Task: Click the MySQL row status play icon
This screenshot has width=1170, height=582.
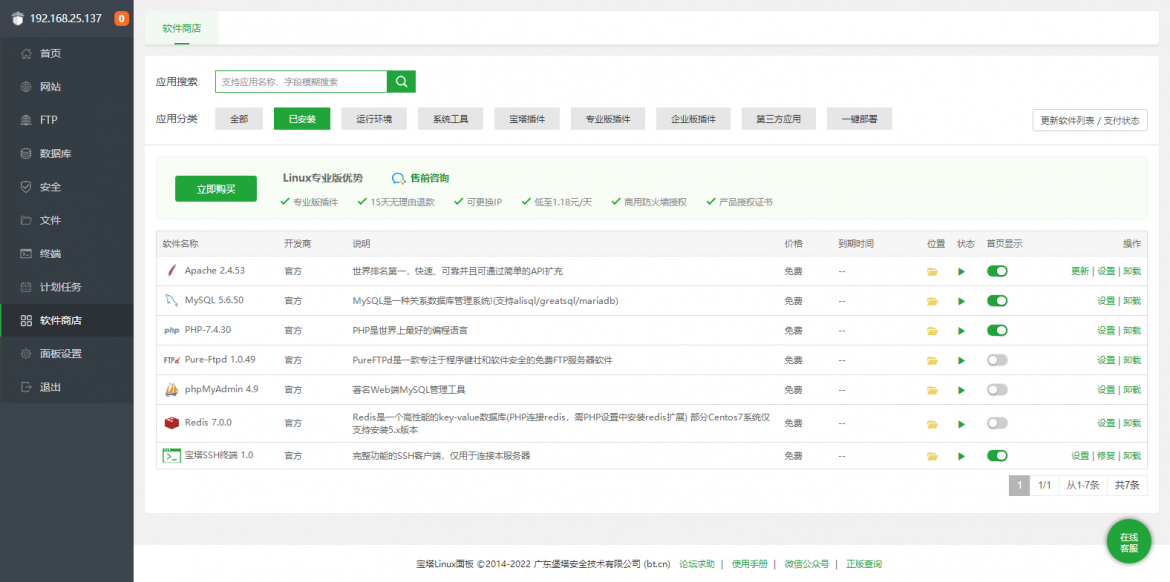Action: coord(962,301)
